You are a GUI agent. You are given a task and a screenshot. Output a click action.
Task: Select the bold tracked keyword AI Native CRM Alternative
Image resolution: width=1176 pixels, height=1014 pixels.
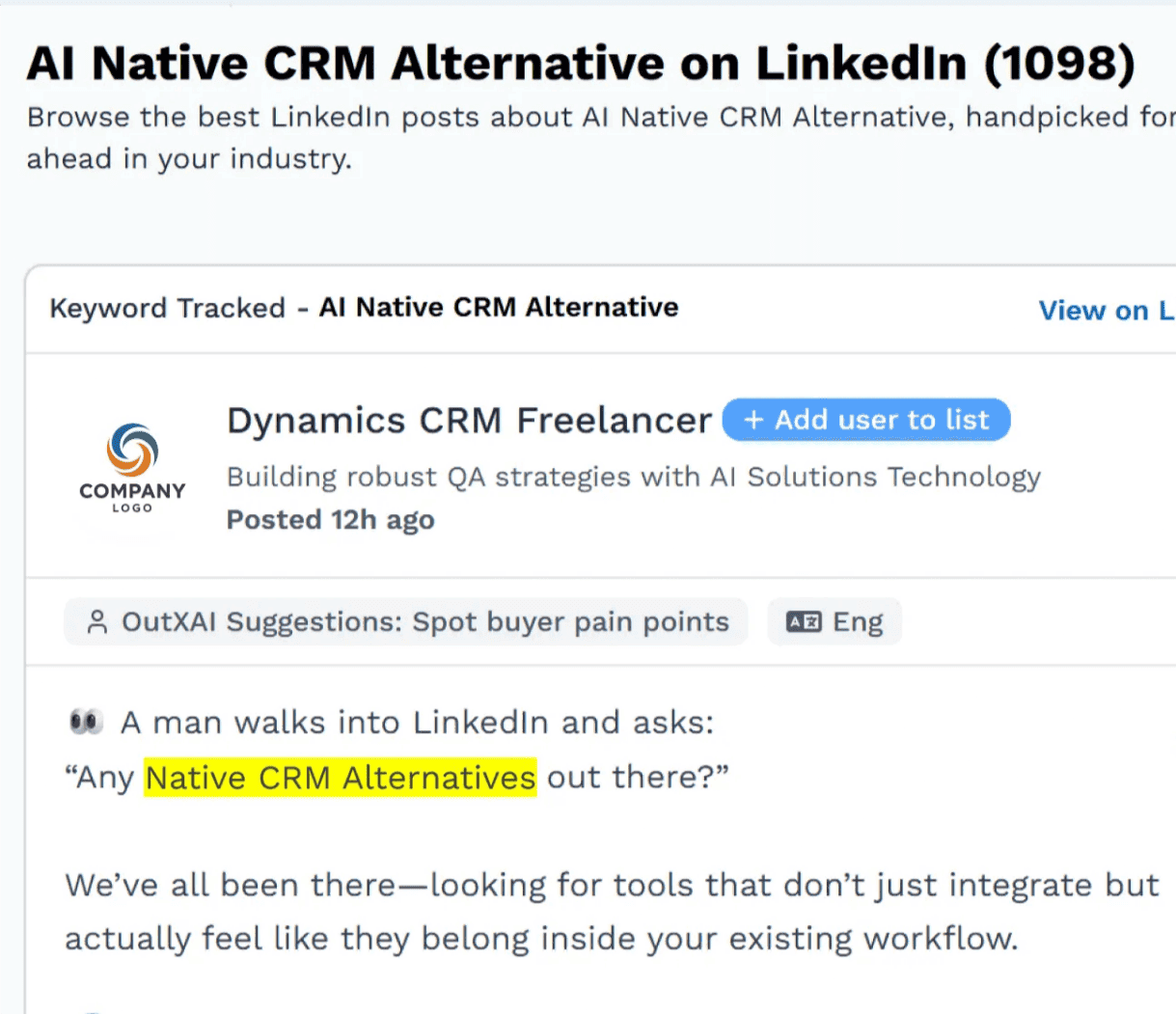click(x=499, y=308)
